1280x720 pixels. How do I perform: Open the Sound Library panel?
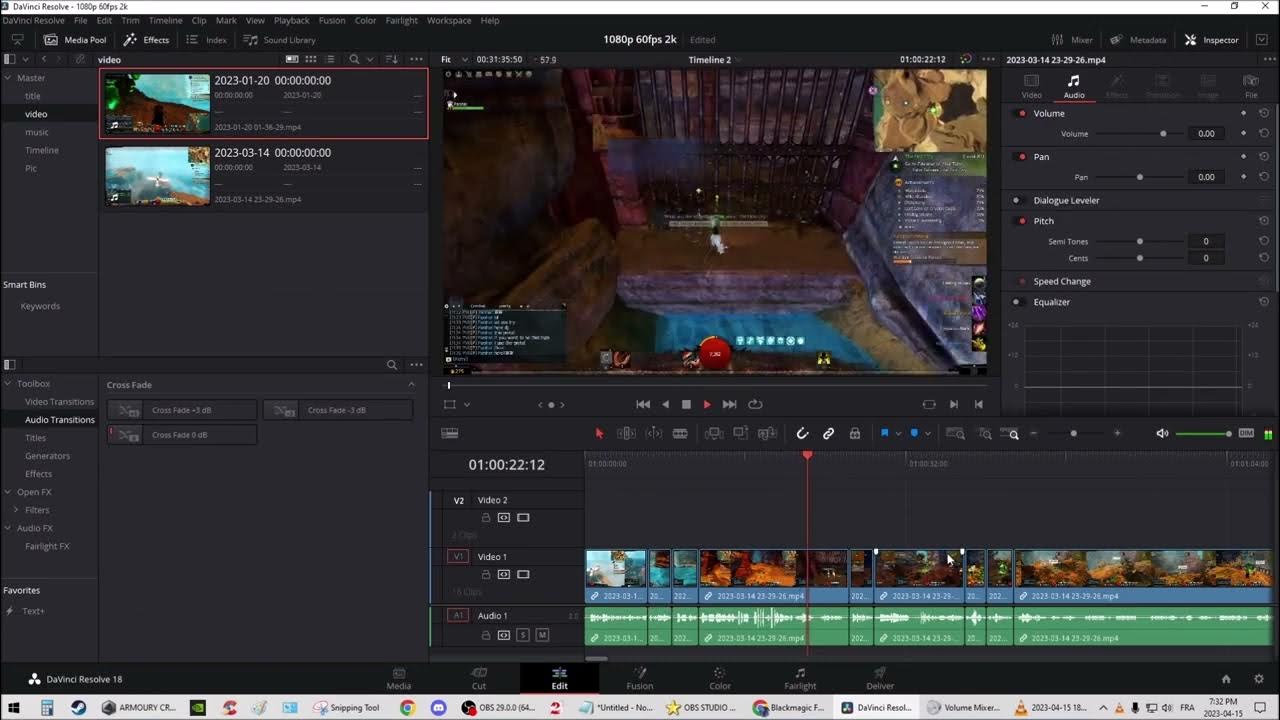(x=280, y=40)
